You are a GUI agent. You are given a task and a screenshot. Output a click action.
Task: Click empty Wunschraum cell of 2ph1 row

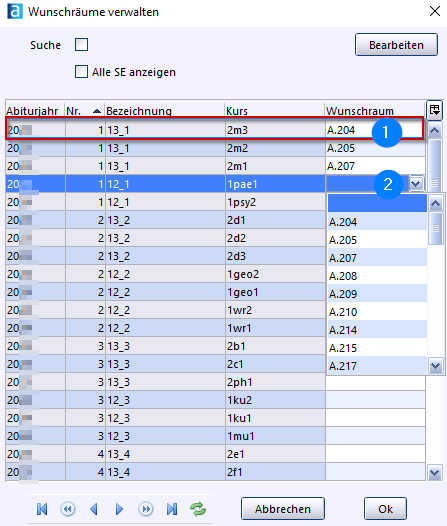coord(375,382)
